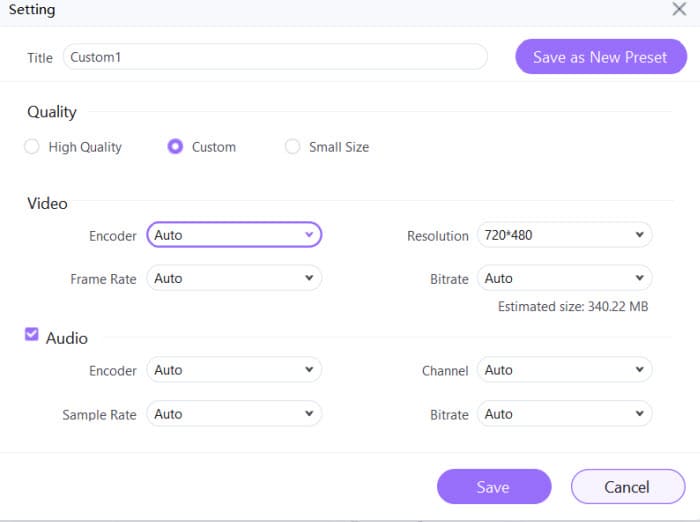Select the Custom quality radio button

[x=175, y=146]
